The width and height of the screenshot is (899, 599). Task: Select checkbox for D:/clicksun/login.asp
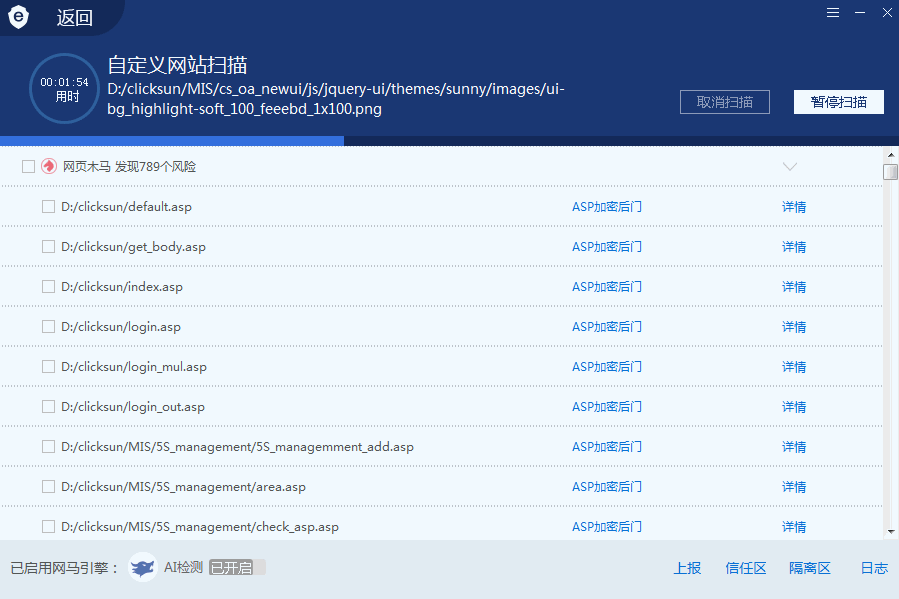tap(48, 327)
